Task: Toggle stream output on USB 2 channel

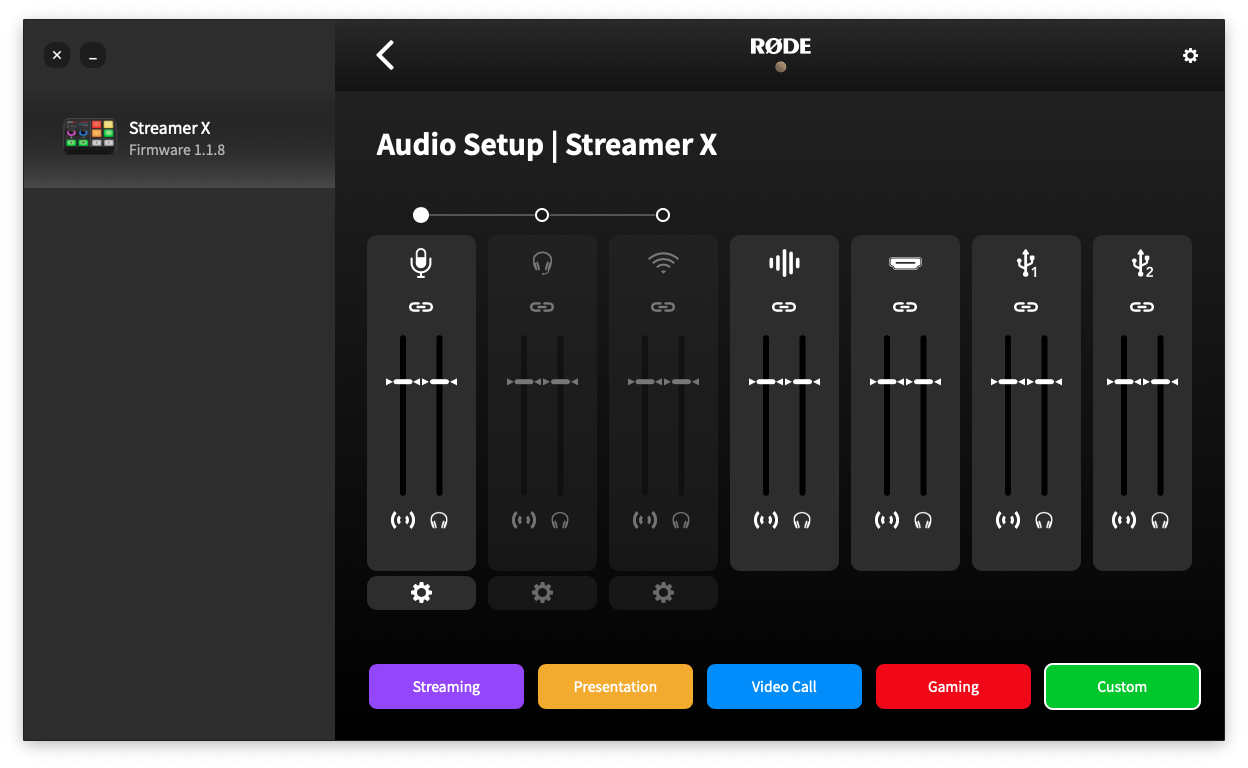Action: pyautogui.click(x=1124, y=520)
